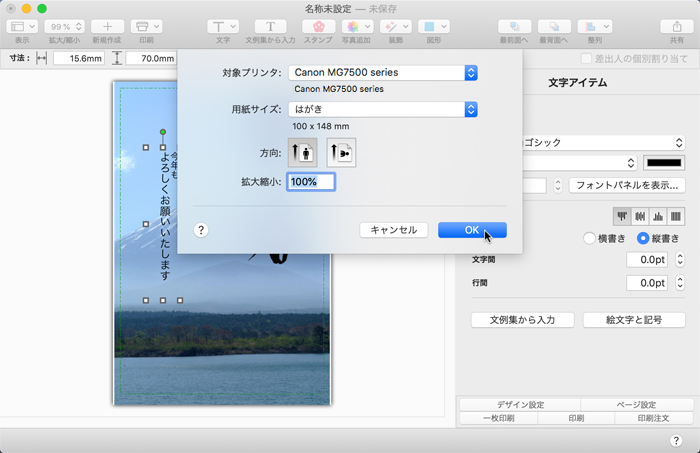The height and width of the screenshot is (453, 700).
Task: Click the スタンプ (stamp) toolbar icon
Action: click(318, 26)
